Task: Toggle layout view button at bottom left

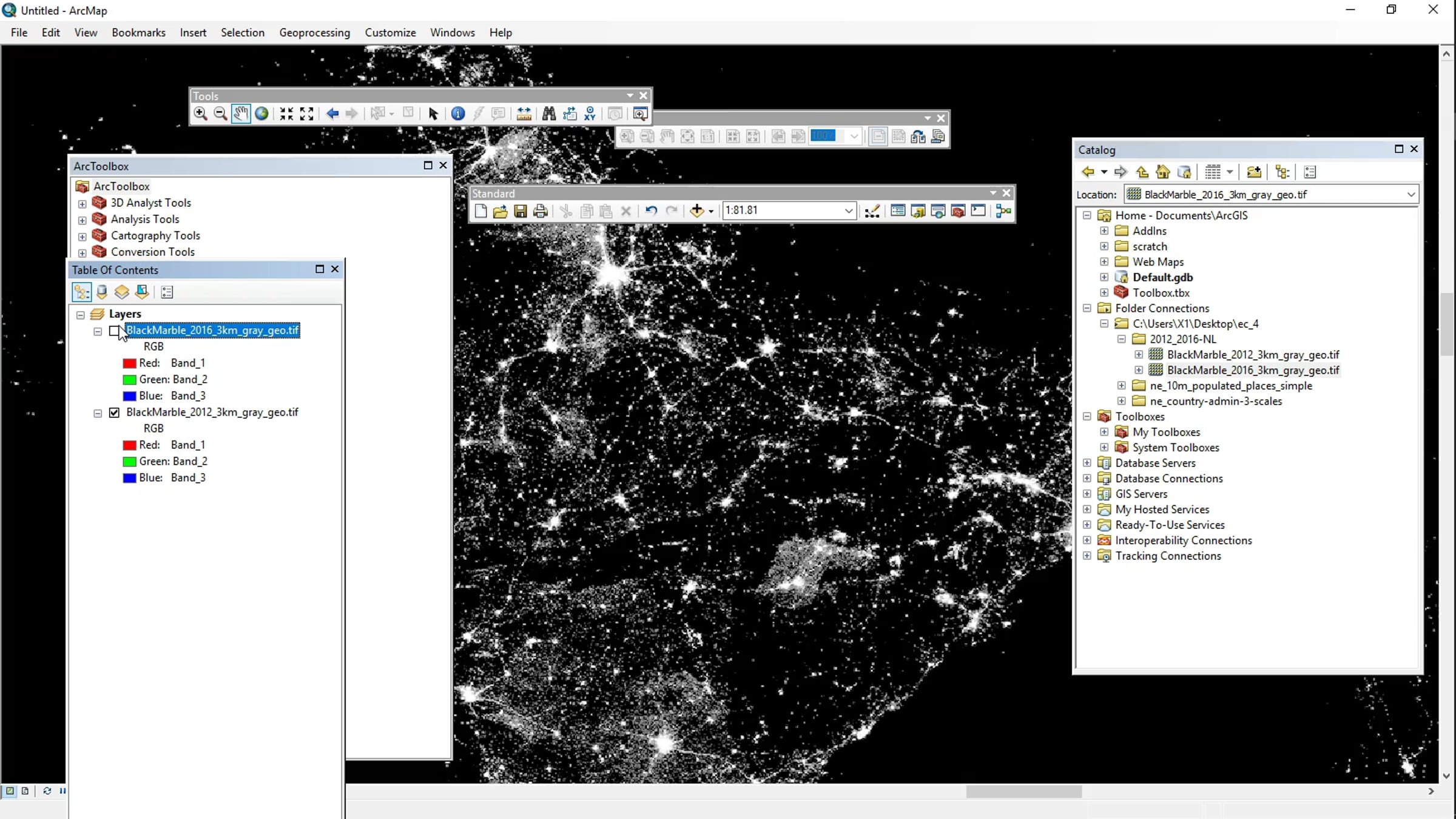Action: click(x=25, y=790)
